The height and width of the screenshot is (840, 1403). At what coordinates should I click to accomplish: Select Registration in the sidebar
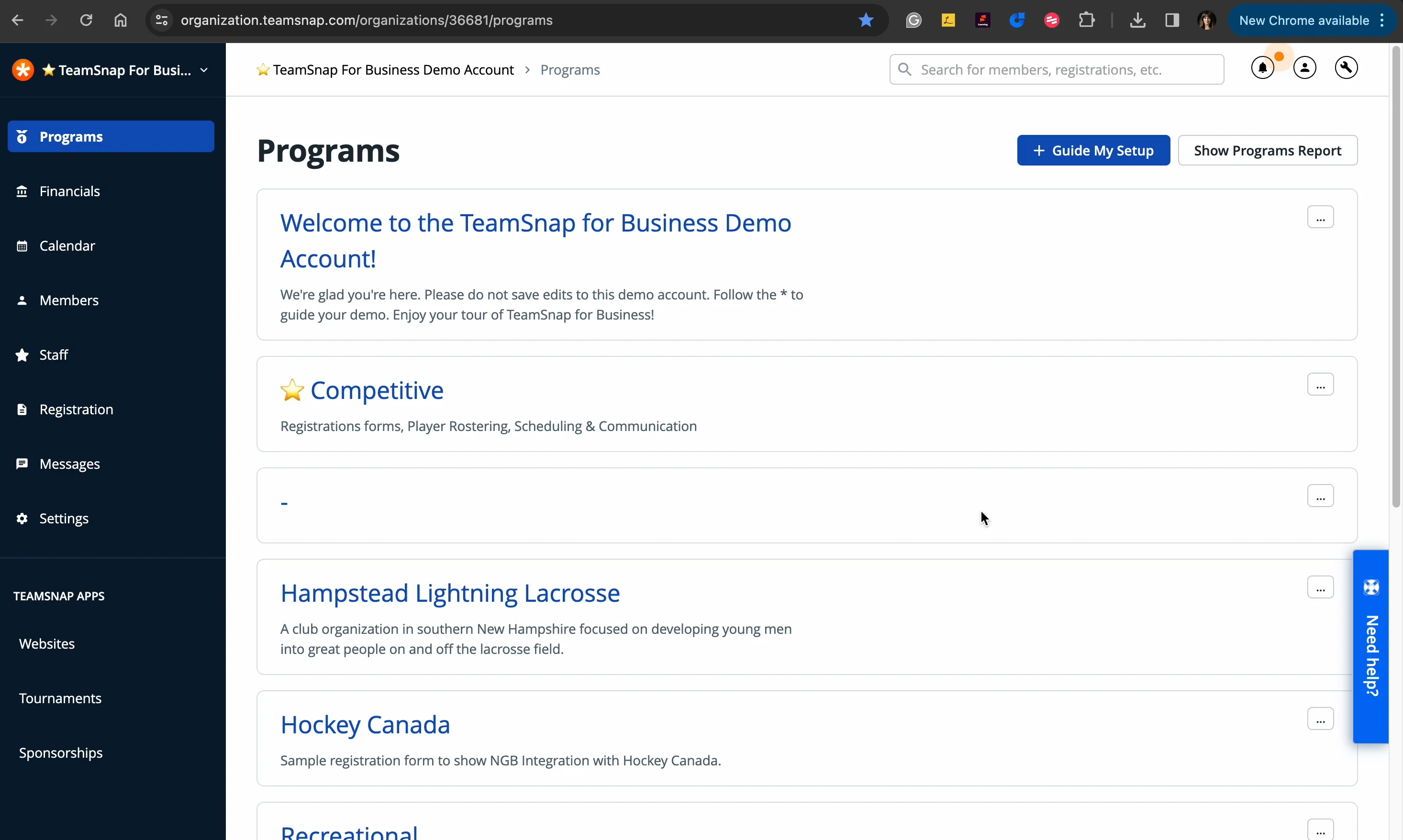point(111,410)
